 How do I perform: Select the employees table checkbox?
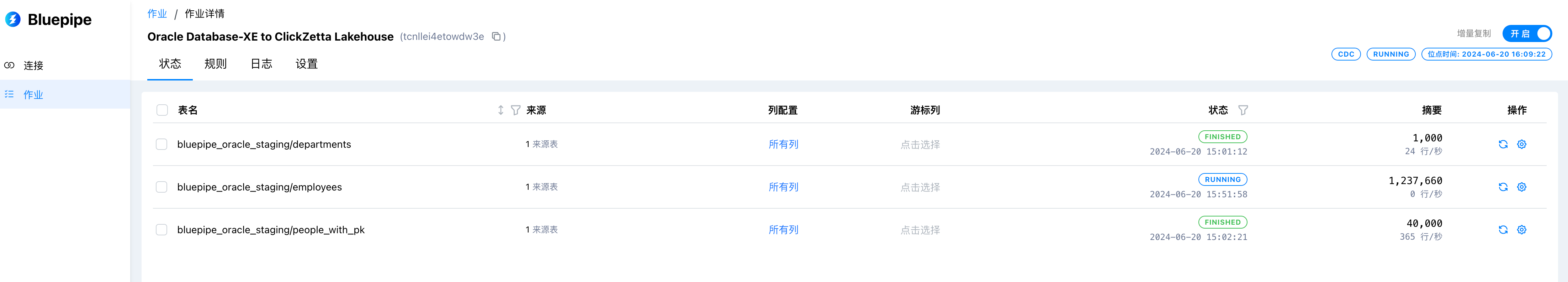pyautogui.click(x=161, y=187)
